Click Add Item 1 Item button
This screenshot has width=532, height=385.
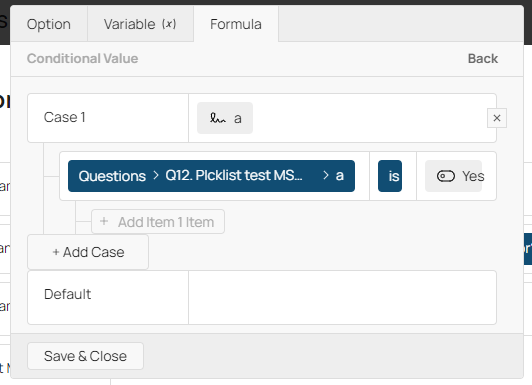(158, 222)
